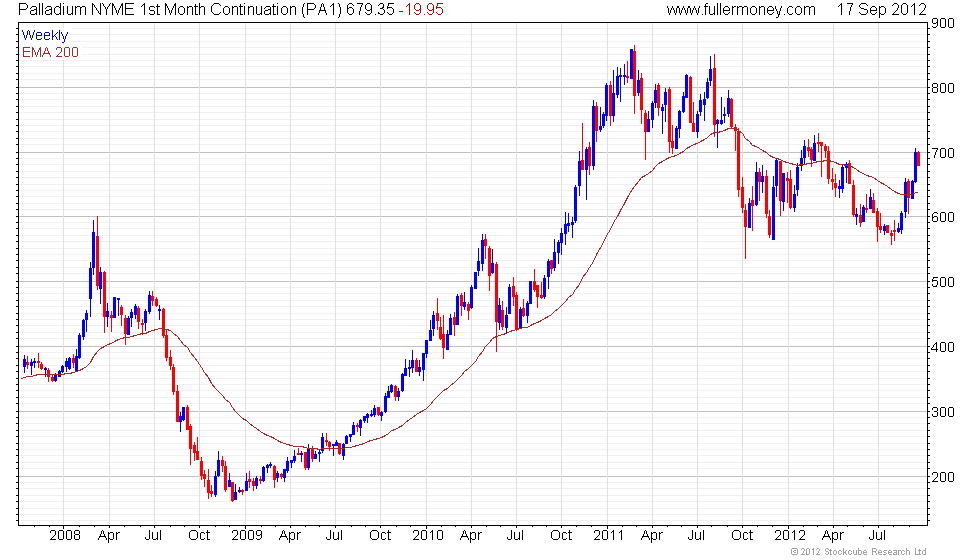Click the Palladium NYME 1st Month Continuation title
The width and height of the screenshot is (980, 560).
point(179,10)
